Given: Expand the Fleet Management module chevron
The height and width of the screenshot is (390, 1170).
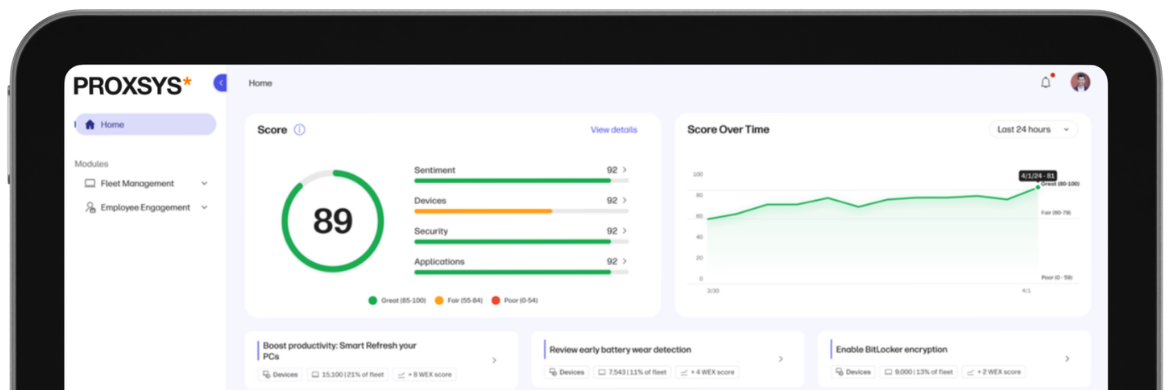Looking at the screenshot, I should 204,183.
